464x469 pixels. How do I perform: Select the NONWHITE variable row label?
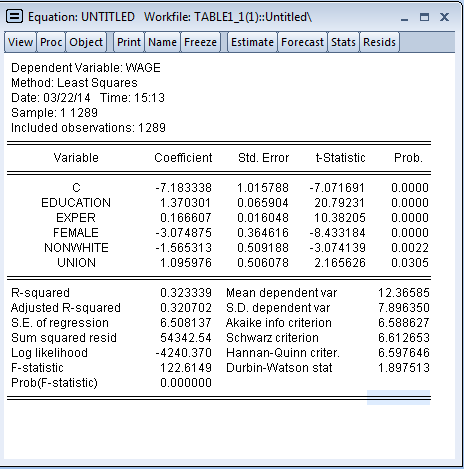pos(76,248)
